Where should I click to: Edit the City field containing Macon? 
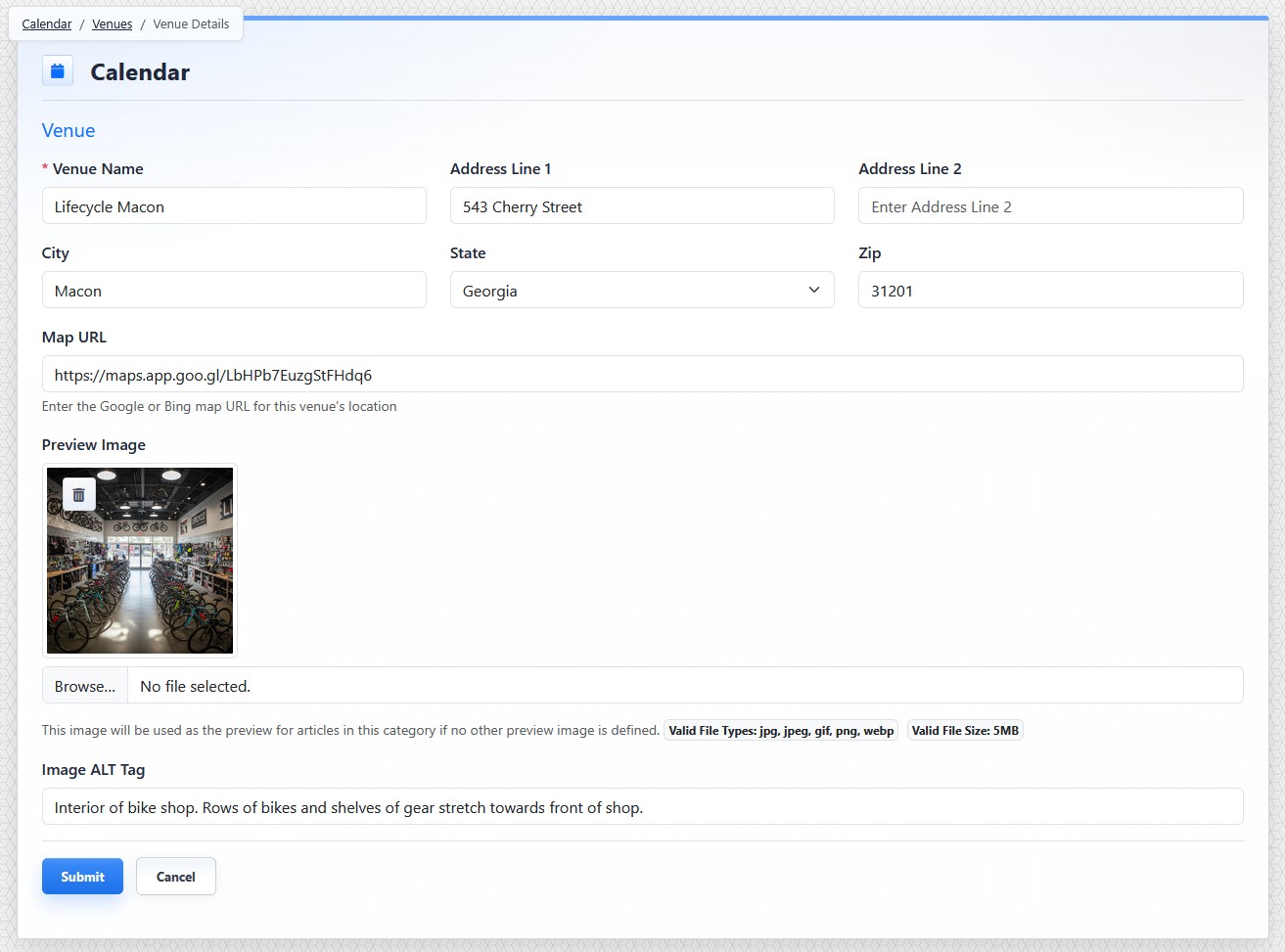point(234,290)
